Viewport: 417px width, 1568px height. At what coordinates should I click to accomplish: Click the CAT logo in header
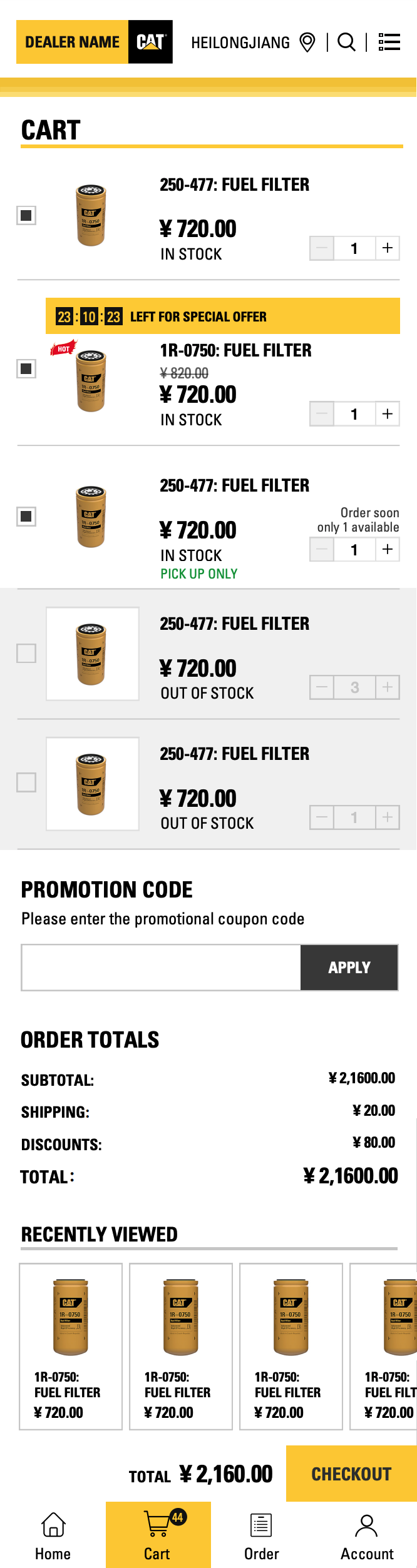pyautogui.click(x=150, y=42)
